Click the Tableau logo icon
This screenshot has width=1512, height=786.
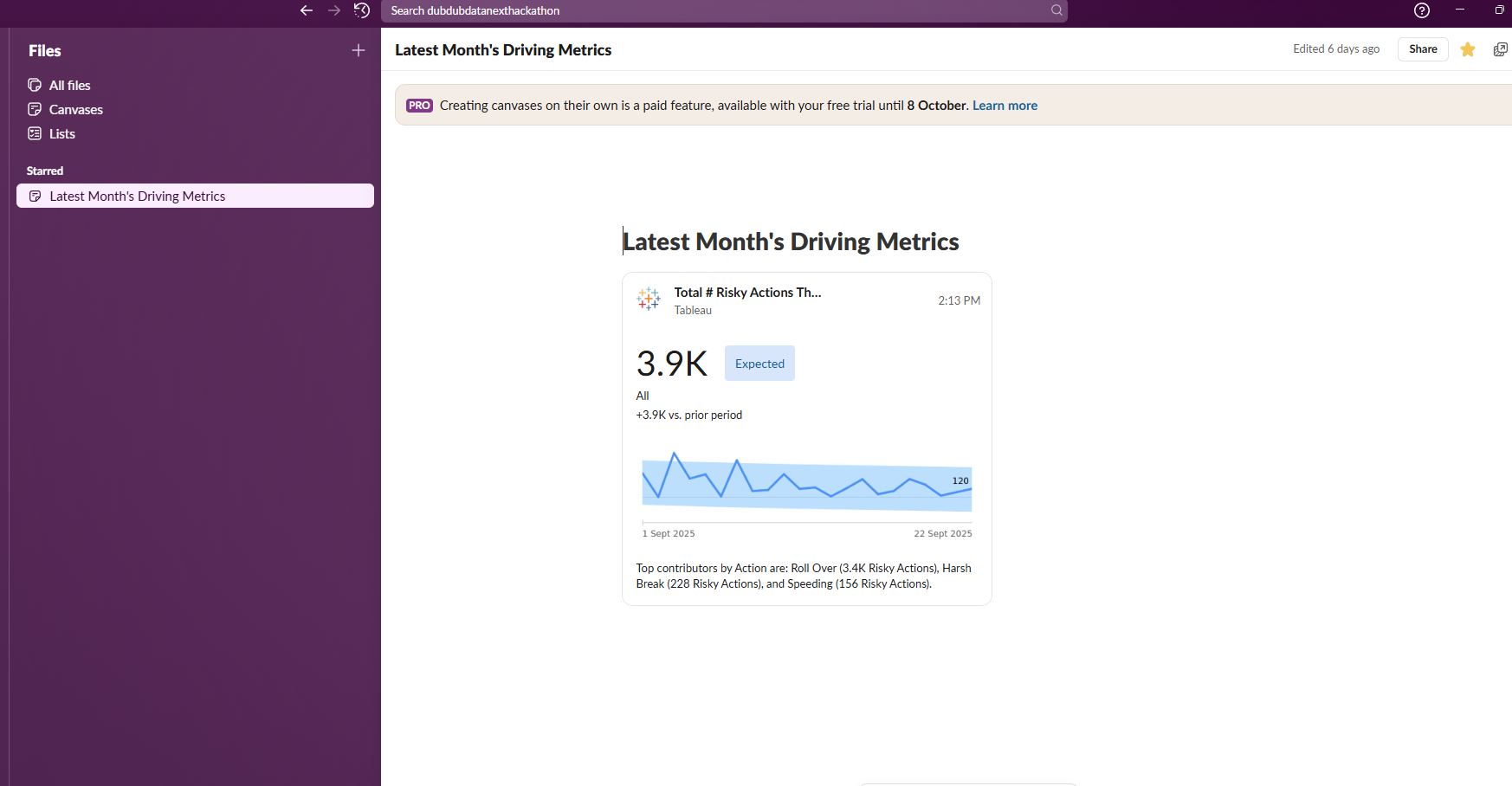[649, 300]
